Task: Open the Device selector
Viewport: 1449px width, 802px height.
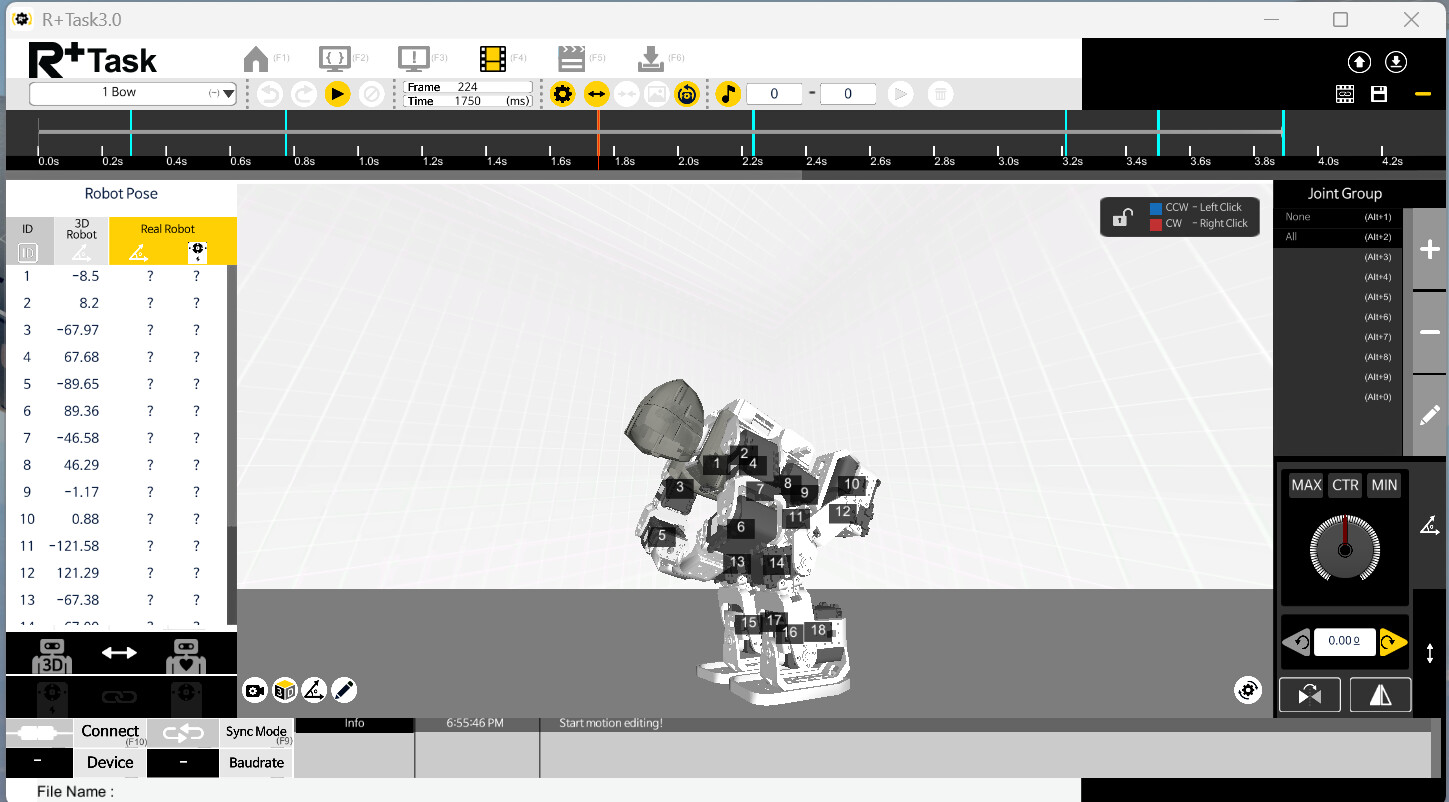Action: tap(110, 762)
